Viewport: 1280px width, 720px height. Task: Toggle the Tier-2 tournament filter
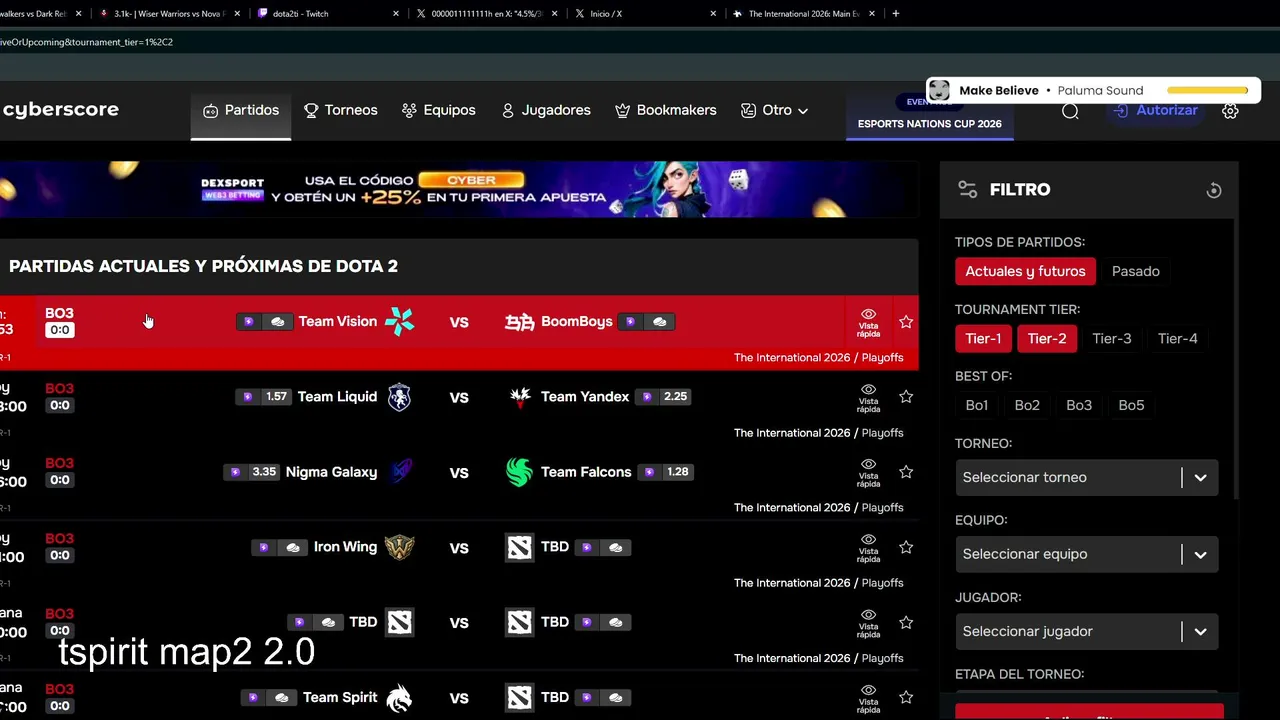click(1047, 339)
